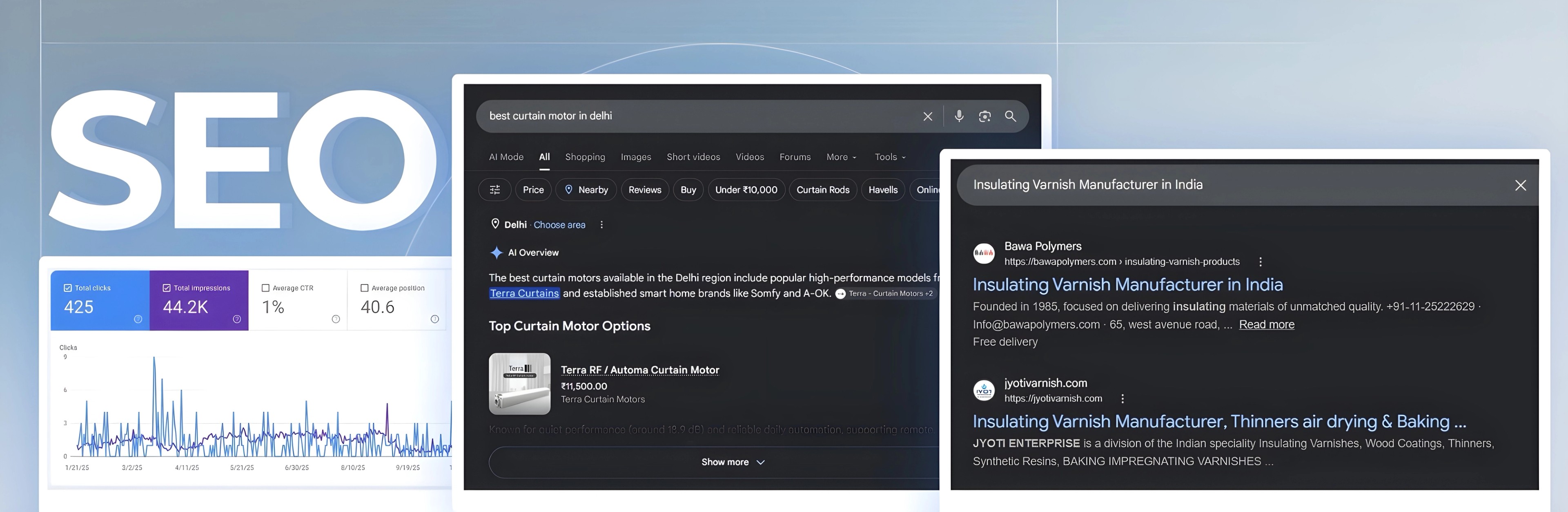Open the Forums tab

click(x=795, y=157)
